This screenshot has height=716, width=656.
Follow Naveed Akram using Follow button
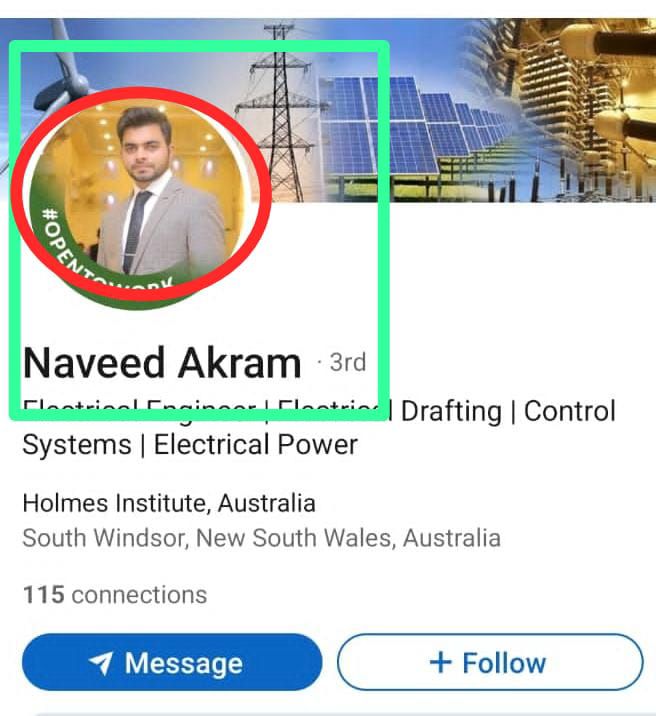[x=490, y=662]
